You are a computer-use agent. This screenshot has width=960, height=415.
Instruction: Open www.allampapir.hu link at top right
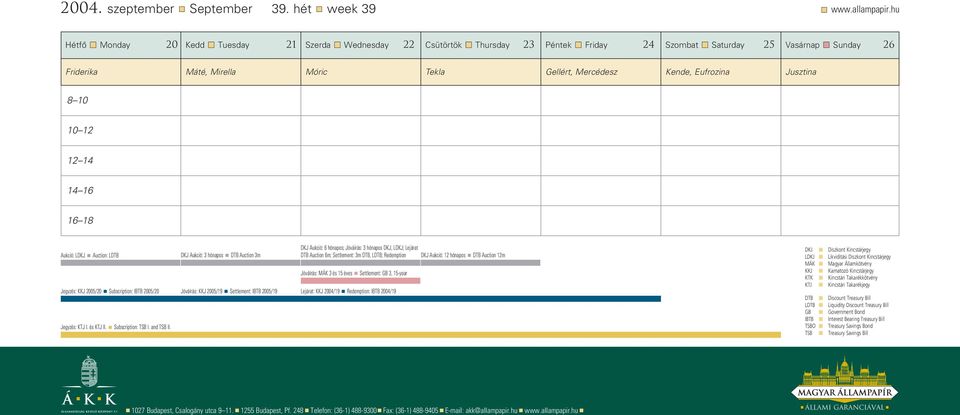(864, 10)
